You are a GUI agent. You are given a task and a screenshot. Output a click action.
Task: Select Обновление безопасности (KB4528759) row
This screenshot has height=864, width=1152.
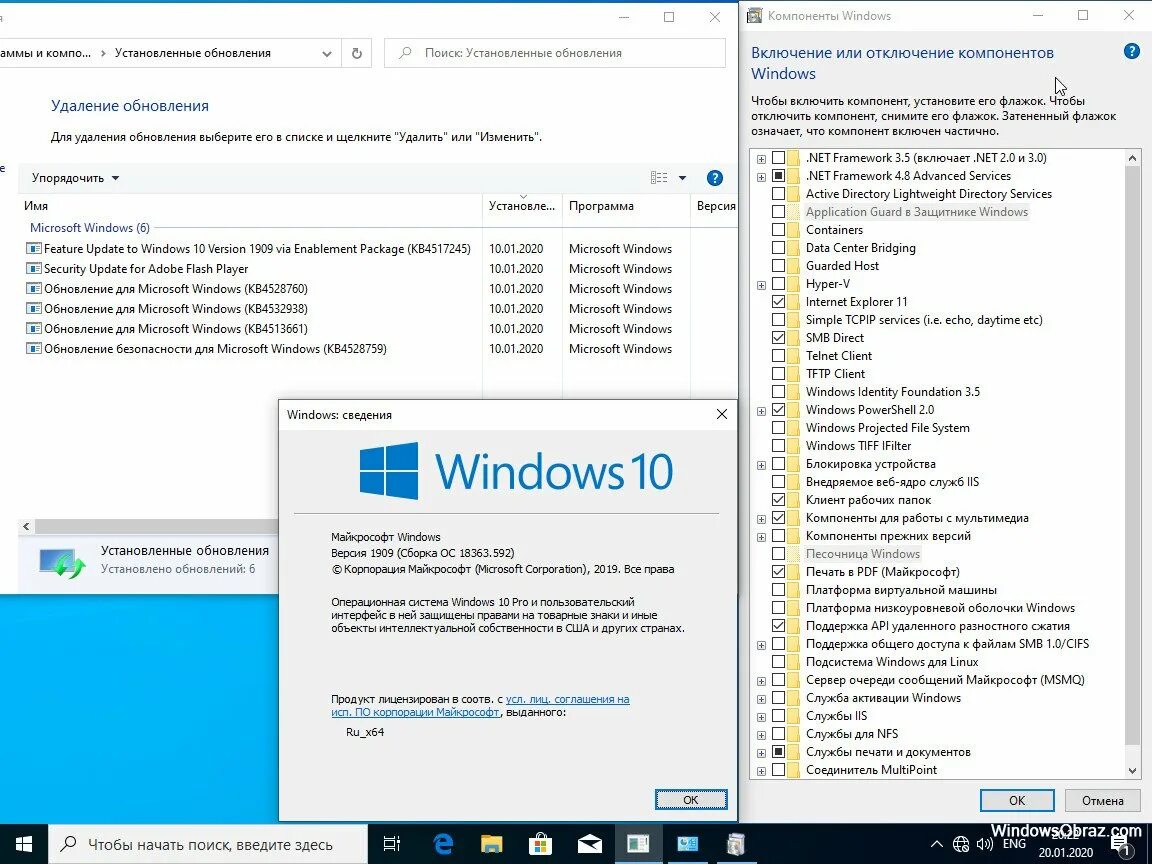click(215, 349)
